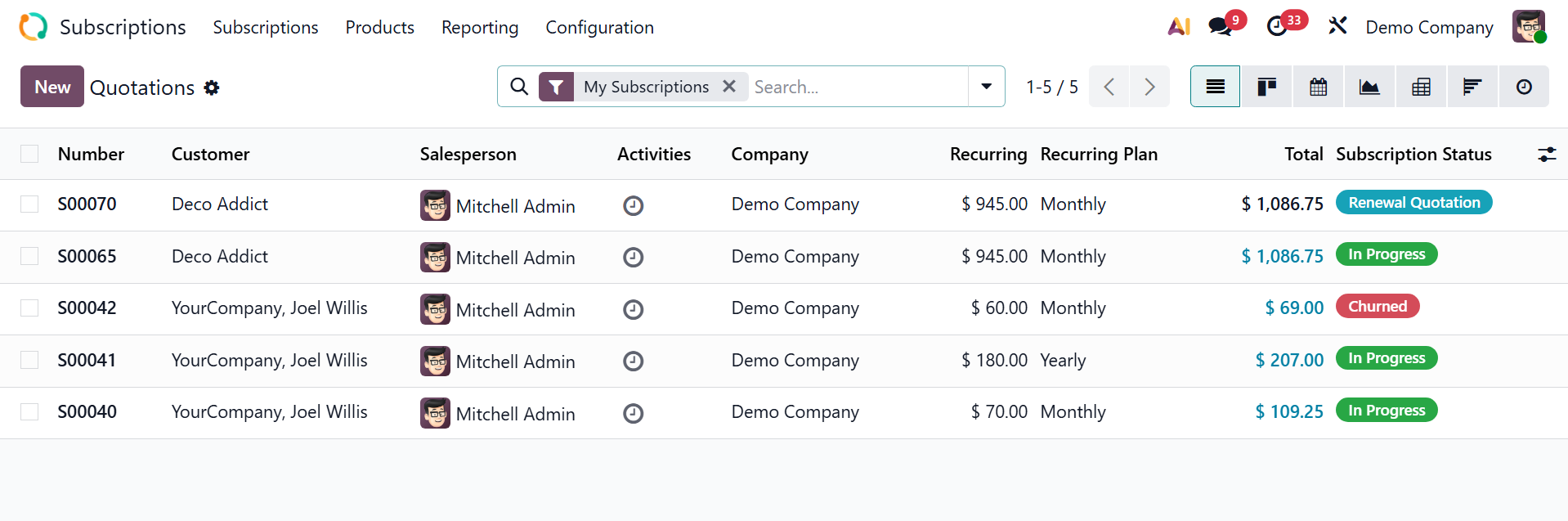Switch to Kanban view

(x=1266, y=87)
